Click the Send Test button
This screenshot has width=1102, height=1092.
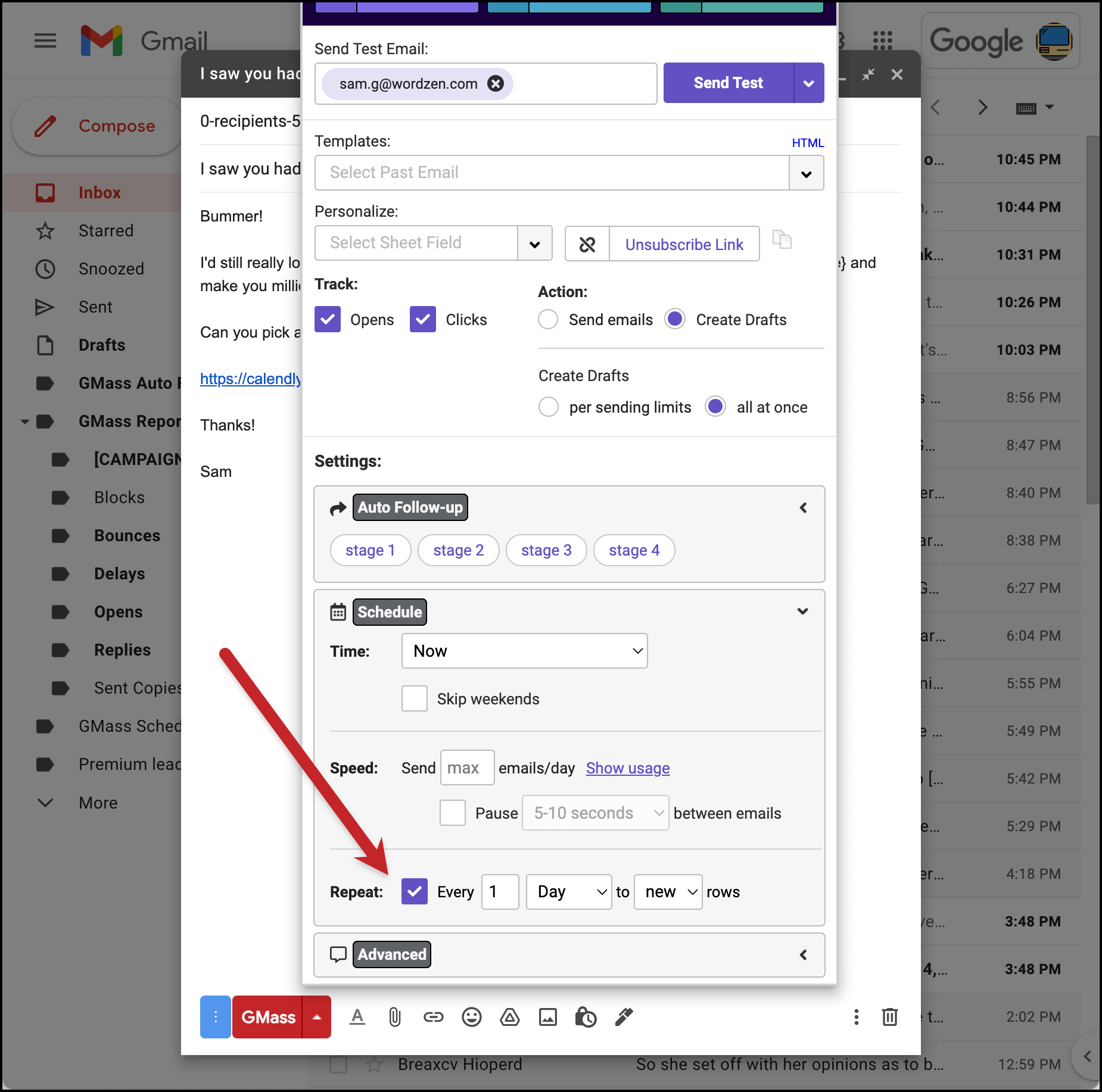(729, 83)
